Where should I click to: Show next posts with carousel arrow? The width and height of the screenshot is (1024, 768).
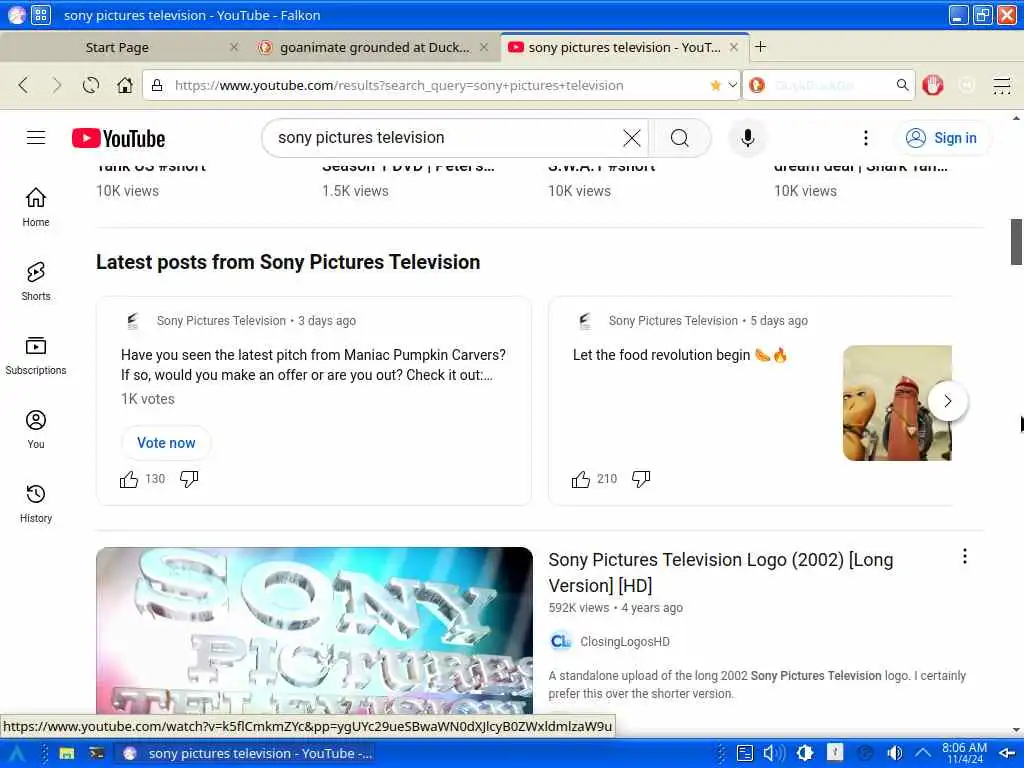pos(948,401)
